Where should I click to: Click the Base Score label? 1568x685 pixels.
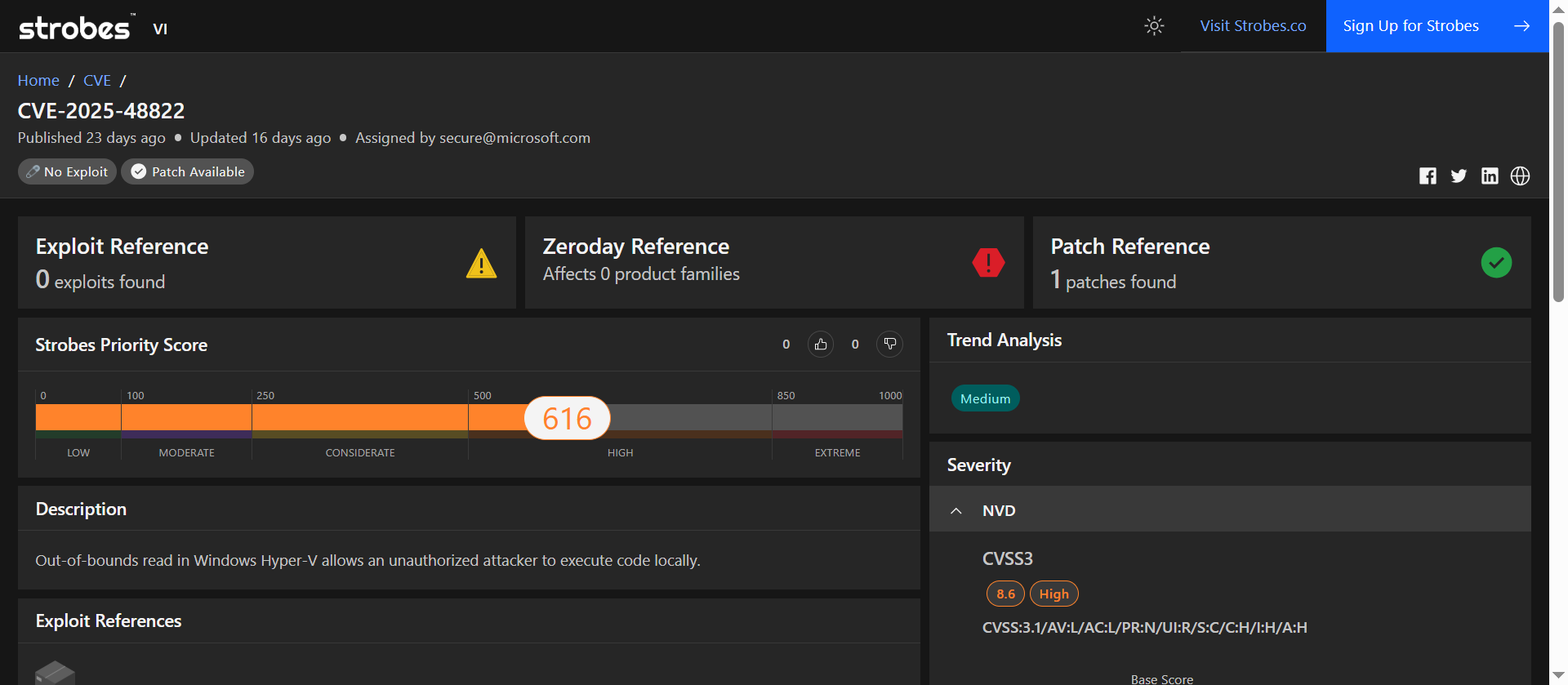click(x=1161, y=678)
